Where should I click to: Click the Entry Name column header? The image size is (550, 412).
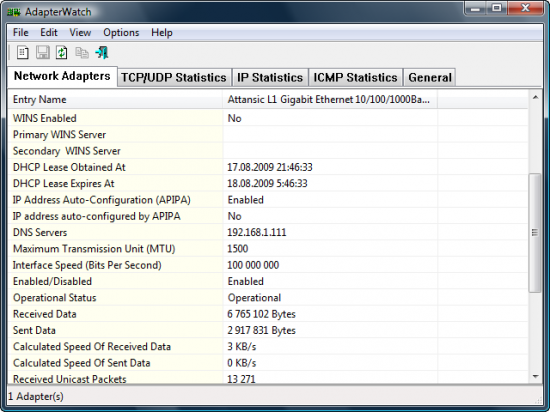click(x=115, y=99)
